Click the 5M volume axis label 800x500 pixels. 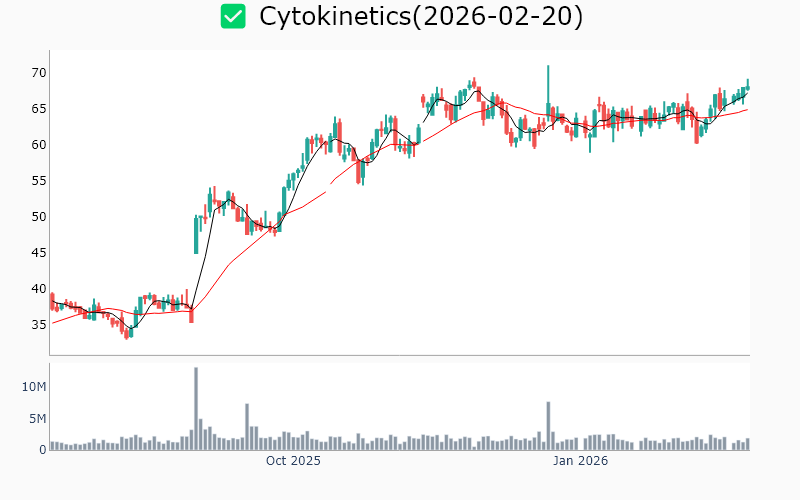tap(37, 418)
